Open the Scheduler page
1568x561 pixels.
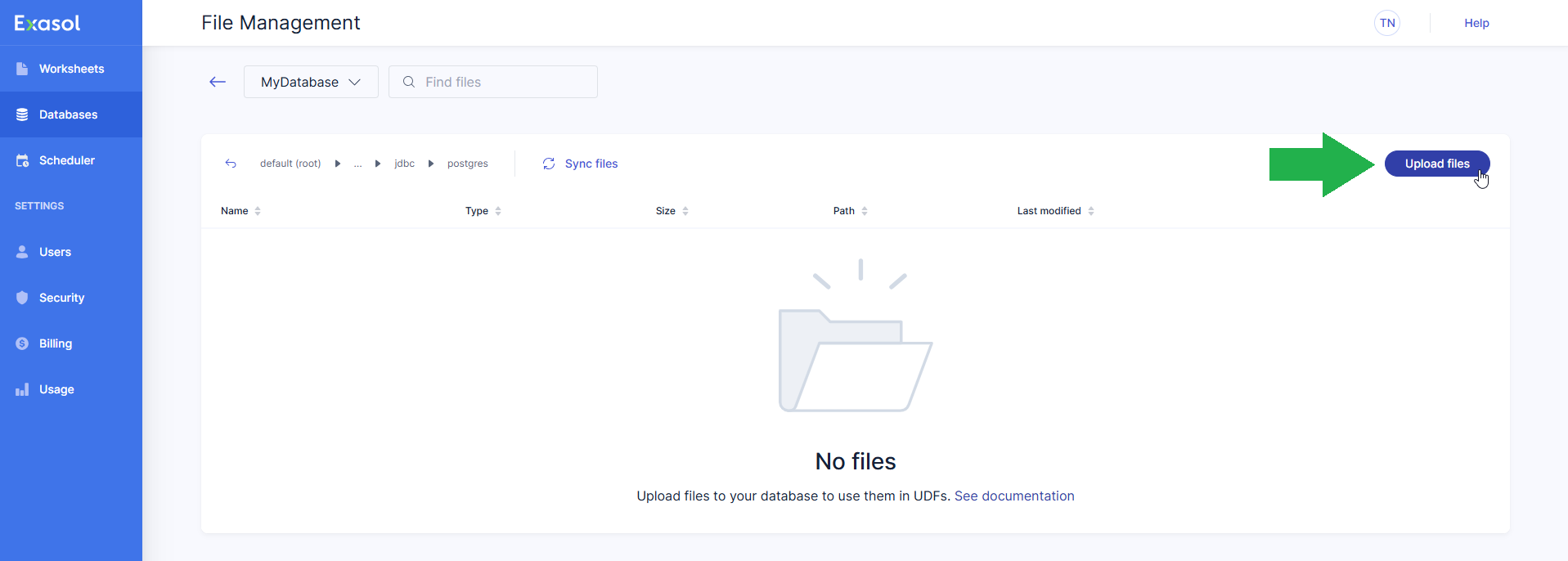coord(66,160)
